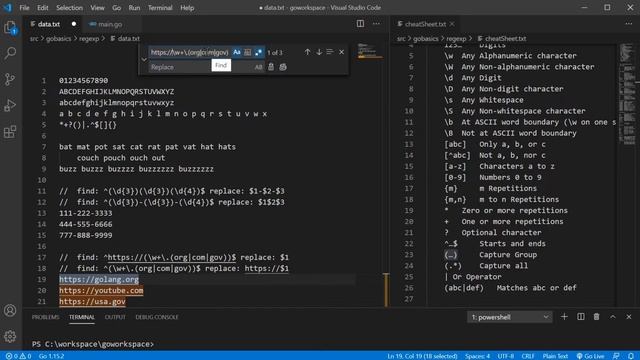Viewport: 640px width, 360px height.
Task: Change language mode via Plain Text
Action: pos(555,356)
